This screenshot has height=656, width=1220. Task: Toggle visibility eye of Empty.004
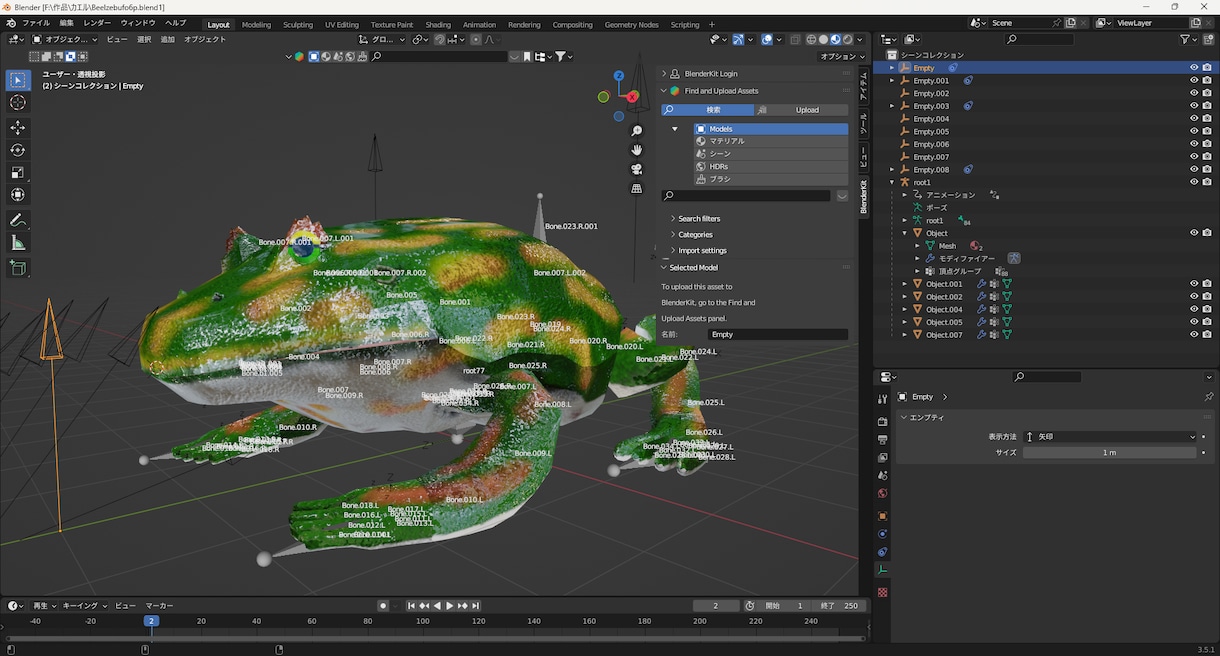click(1194, 119)
